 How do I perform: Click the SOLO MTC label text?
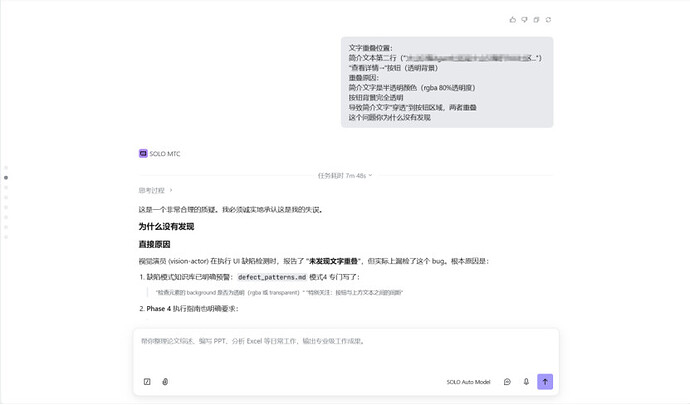click(165, 154)
